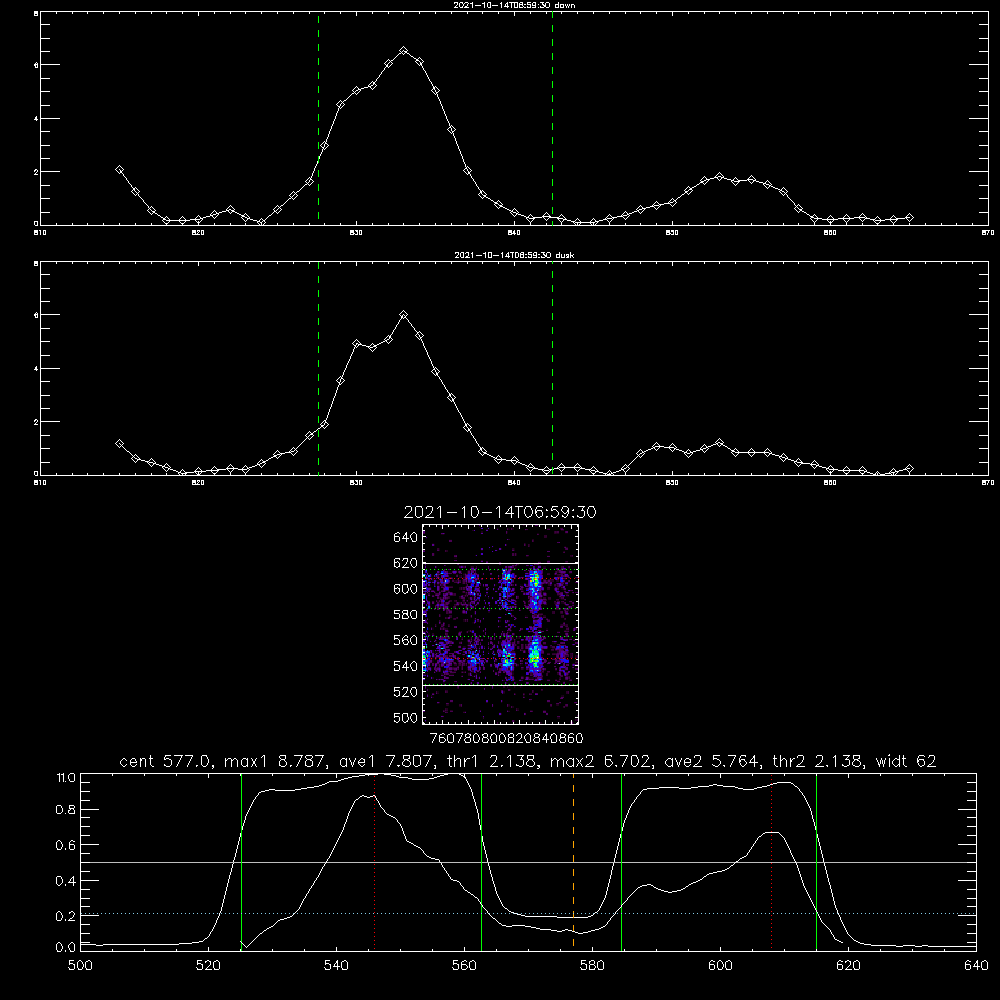
Task: Click bottom plot x-axis label 640
Action: click(976, 966)
